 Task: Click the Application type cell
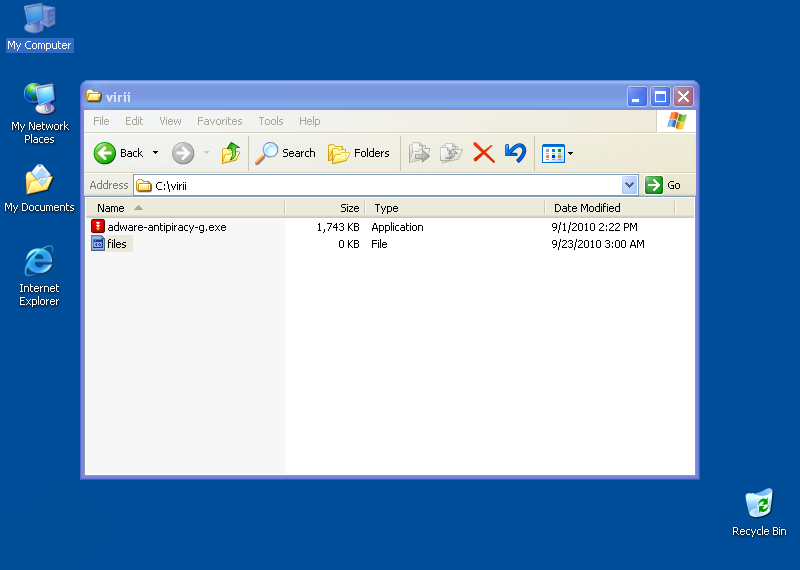pos(397,227)
